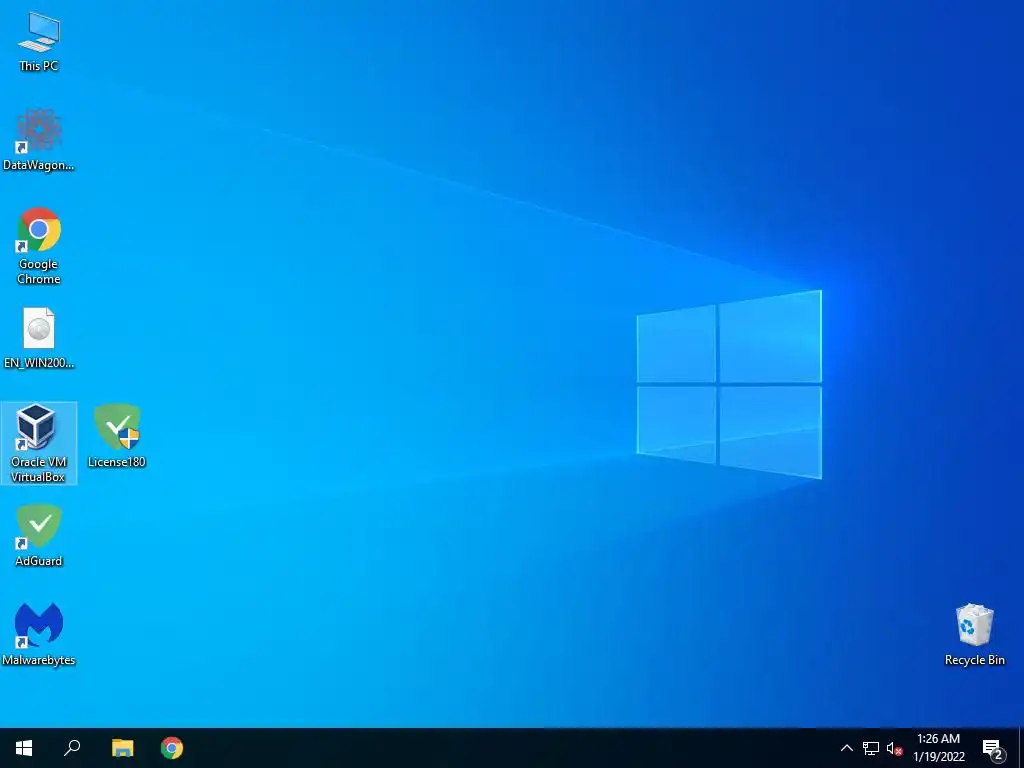Viewport: 1024px width, 768px height.
Task: Click the Show desktop strip at taskbar end
Action: pos(1021,748)
